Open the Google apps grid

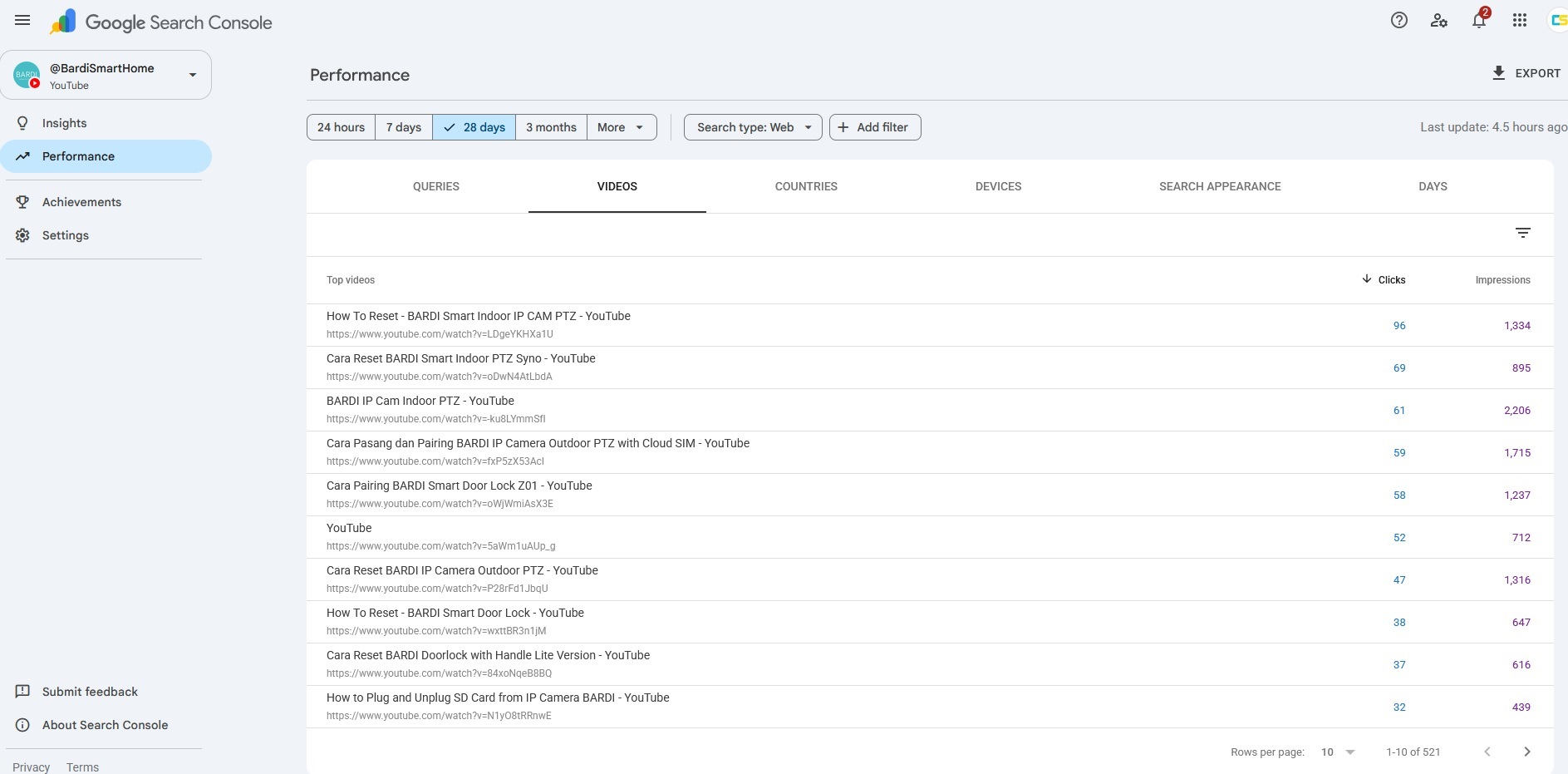1520,21
